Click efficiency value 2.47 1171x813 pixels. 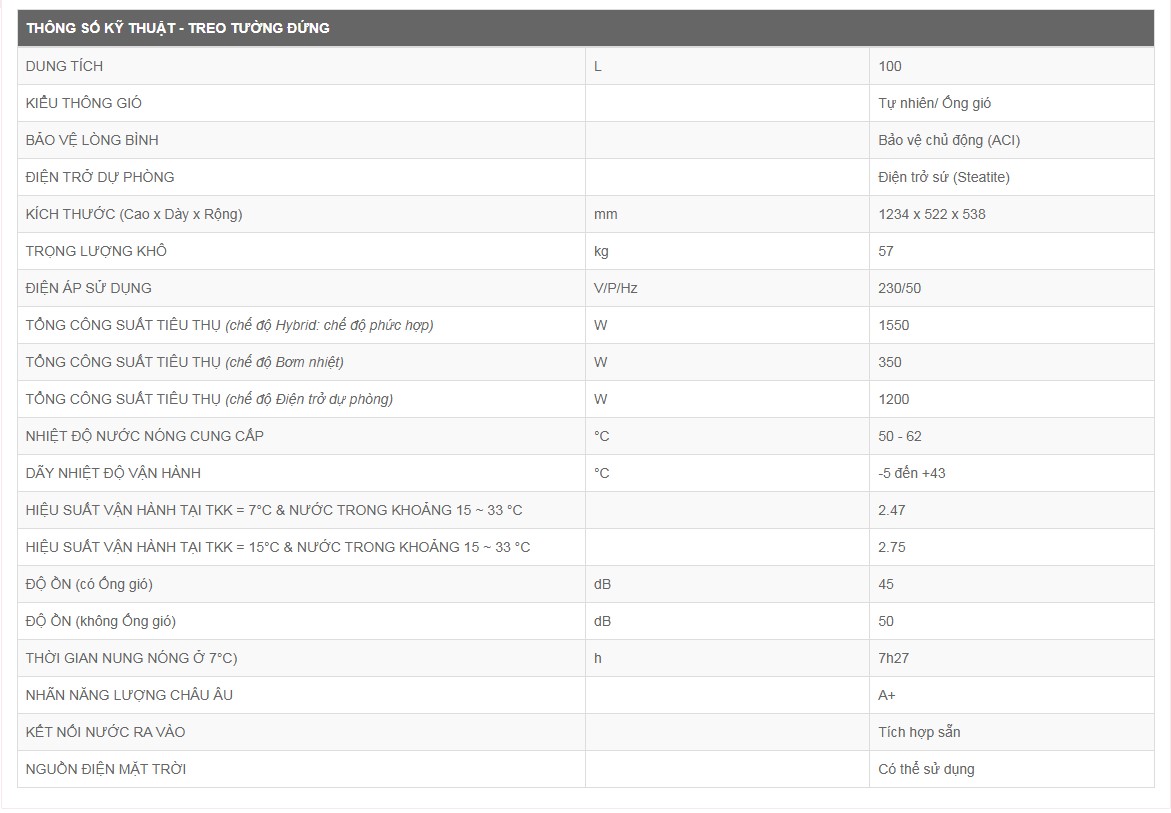[x=891, y=510]
